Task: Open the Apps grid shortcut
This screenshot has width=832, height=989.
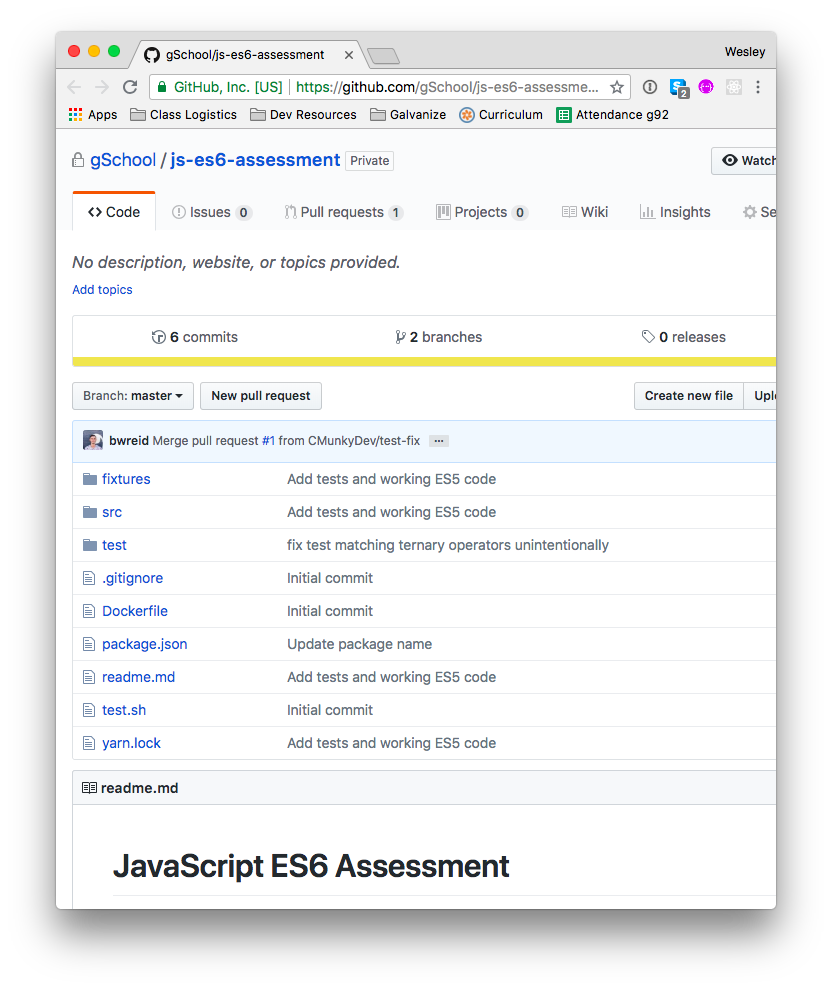Action: [x=93, y=115]
